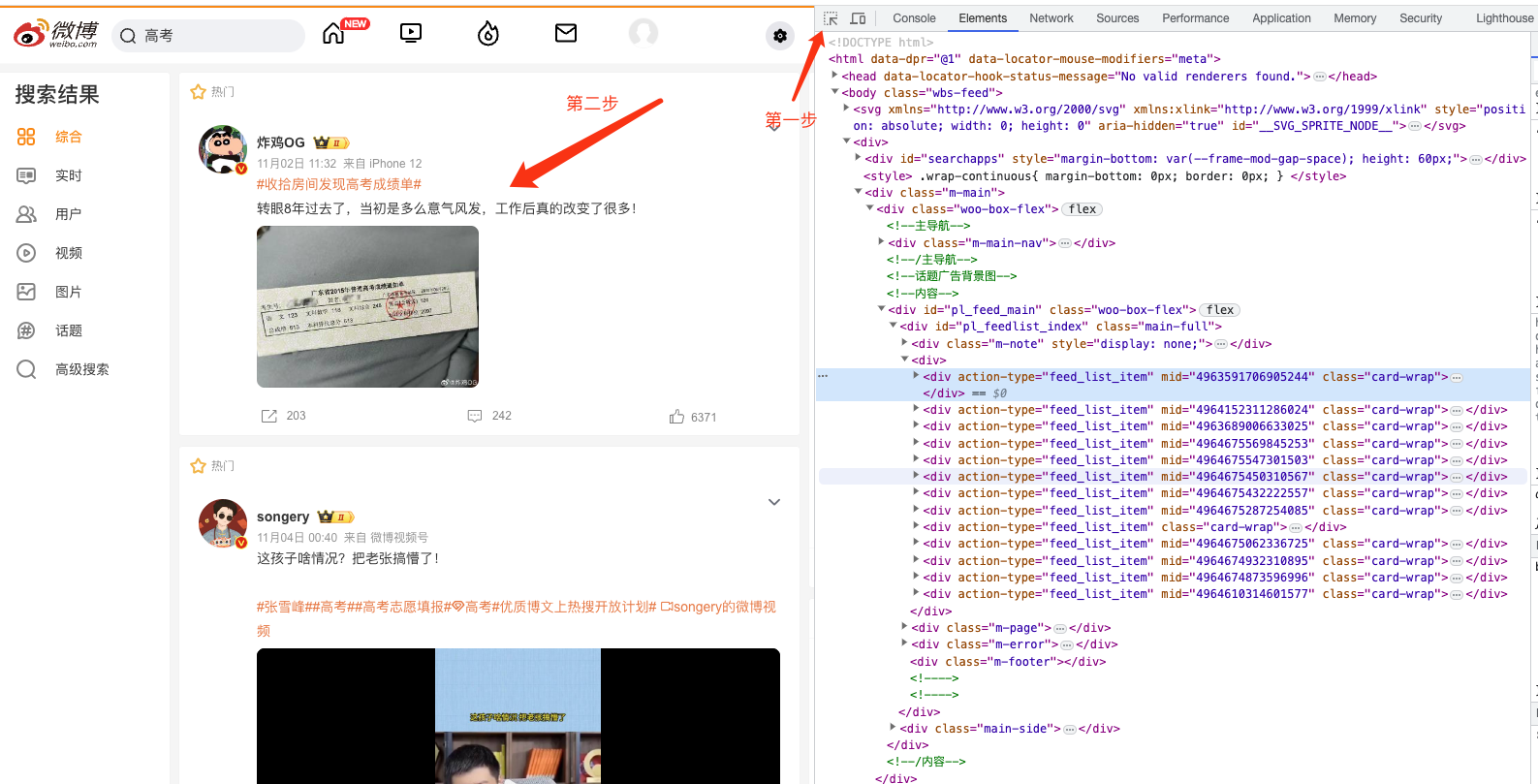Click the star icon on second 热门 card
The image size is (1538, 784).
(199, 466)
